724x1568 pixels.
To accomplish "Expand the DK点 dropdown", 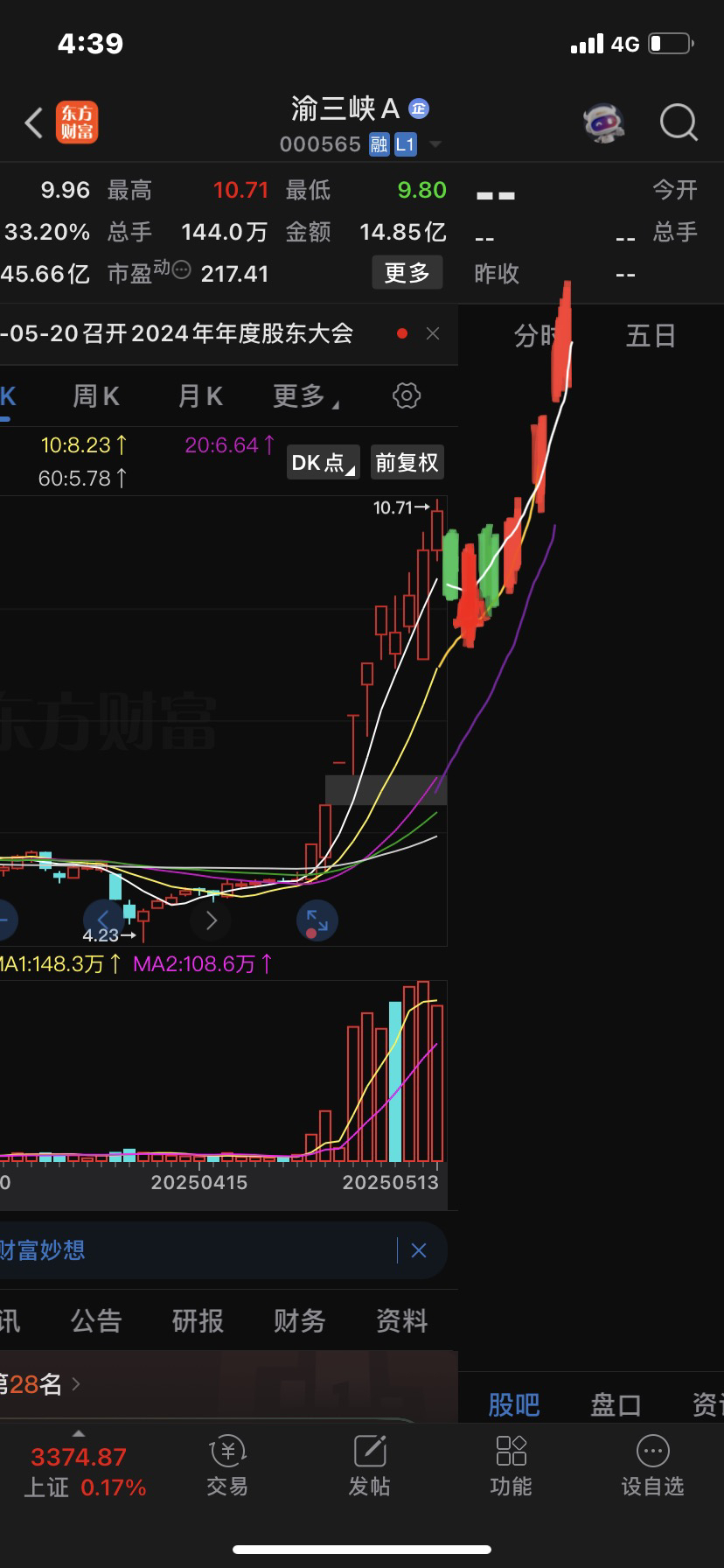I will tap(323, 463).
